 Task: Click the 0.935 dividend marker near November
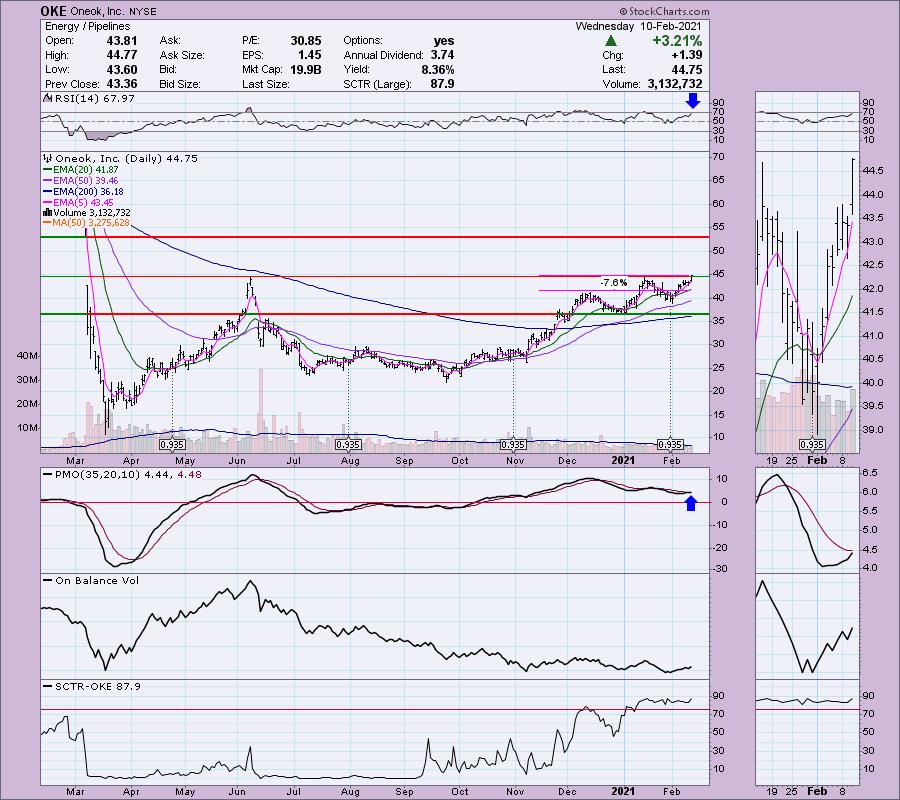tap(513, 445)
